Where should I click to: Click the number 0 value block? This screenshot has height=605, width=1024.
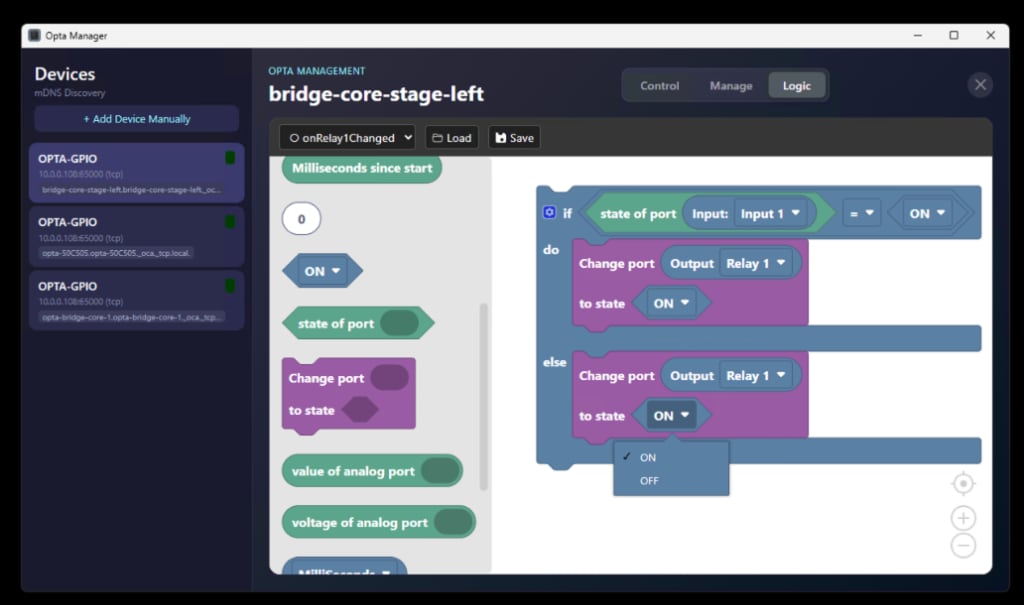pos(301,219)
